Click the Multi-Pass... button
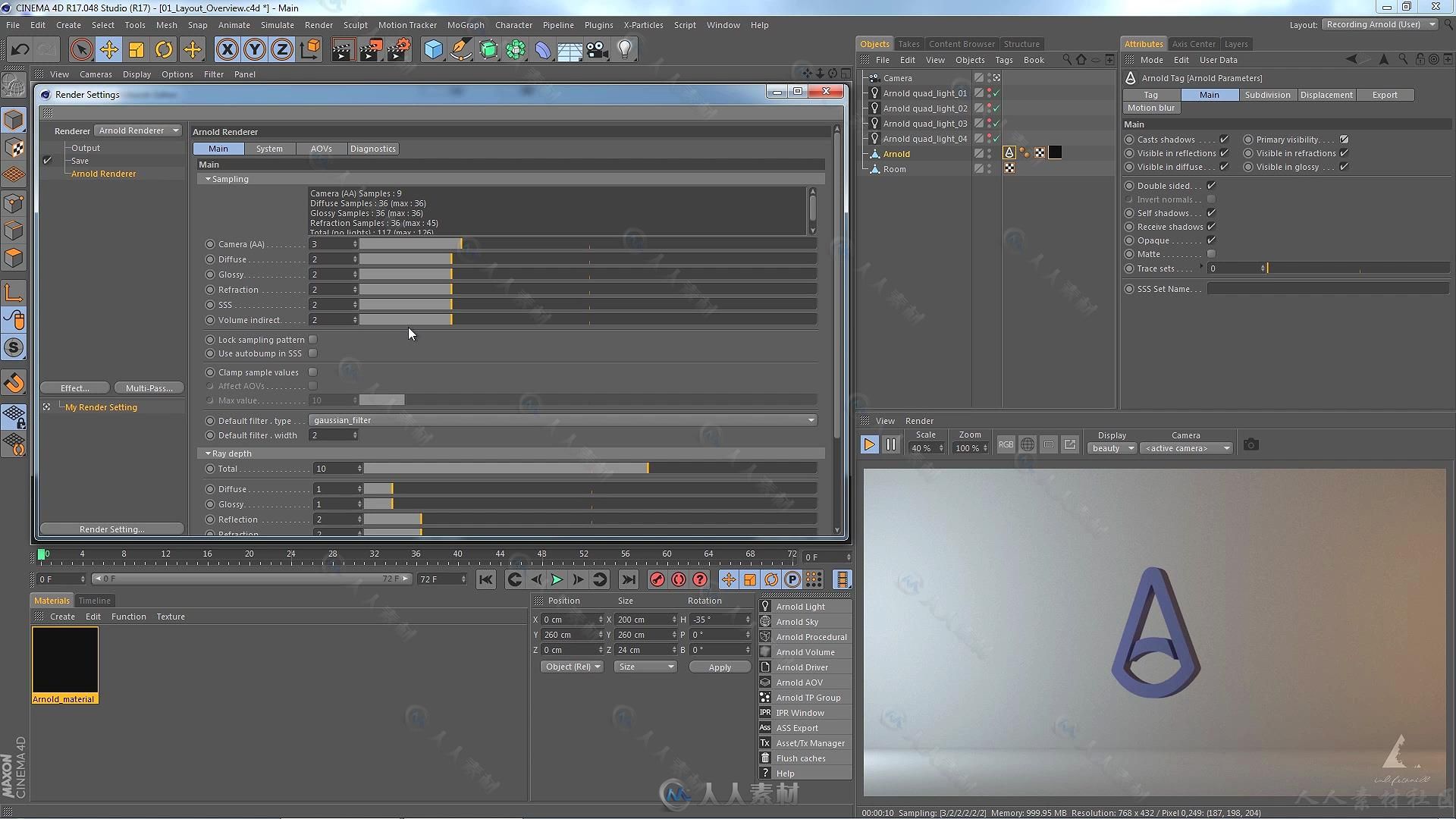The width and height of the screenshot is (1456, 819). (x=149, y=388)
